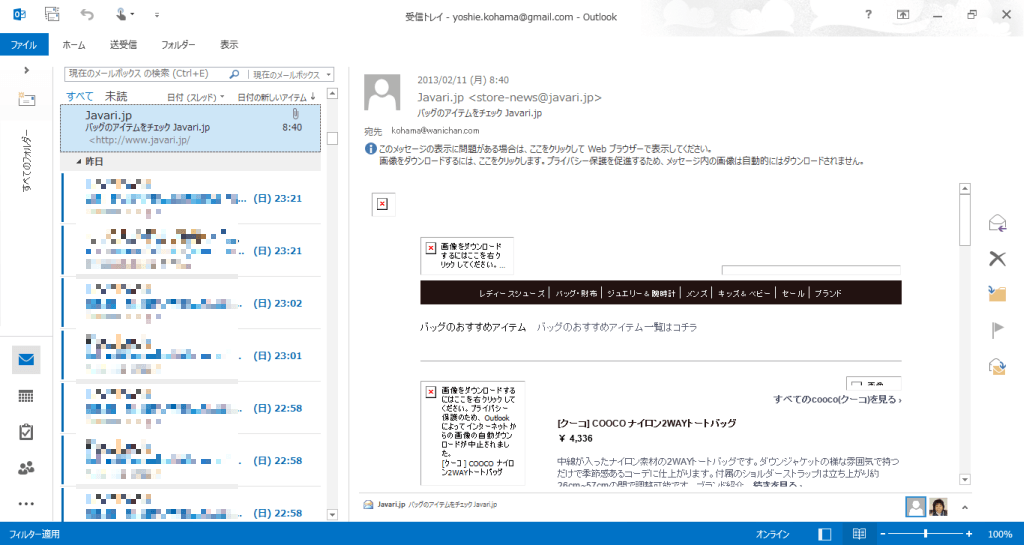Toggle 日付の新しいアイテム sort order
Image resolution: width=1024 pixels, height=545 pixels.
pos(276,97)
